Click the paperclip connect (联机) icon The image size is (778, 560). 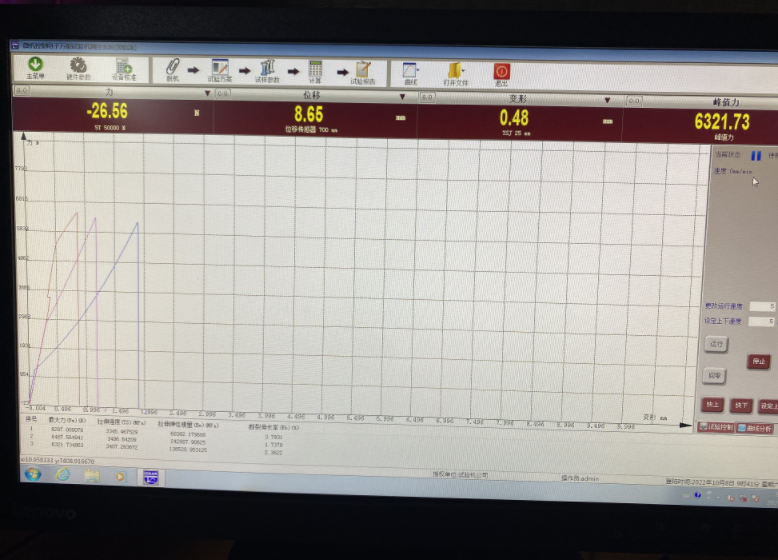pyautogui.click(x=172, y=70)
